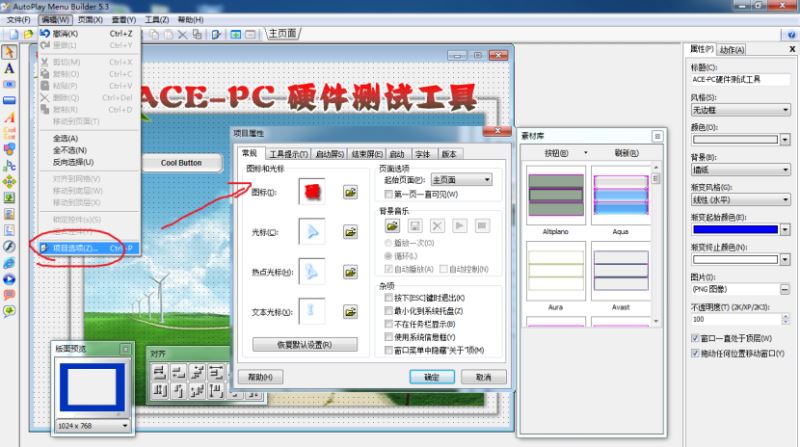Open the 页面(X) menu

[90, 19]
